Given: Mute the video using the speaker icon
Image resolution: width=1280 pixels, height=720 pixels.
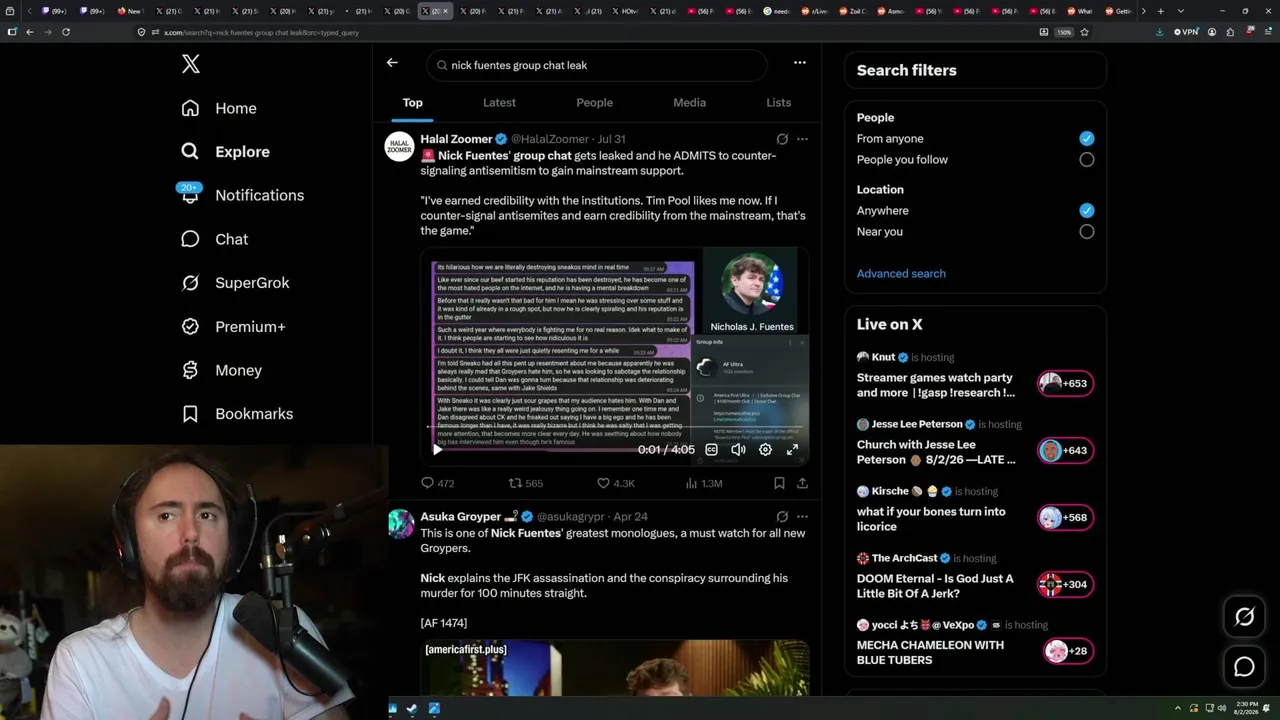Looking at the screenshot, I should coord(738,450).
